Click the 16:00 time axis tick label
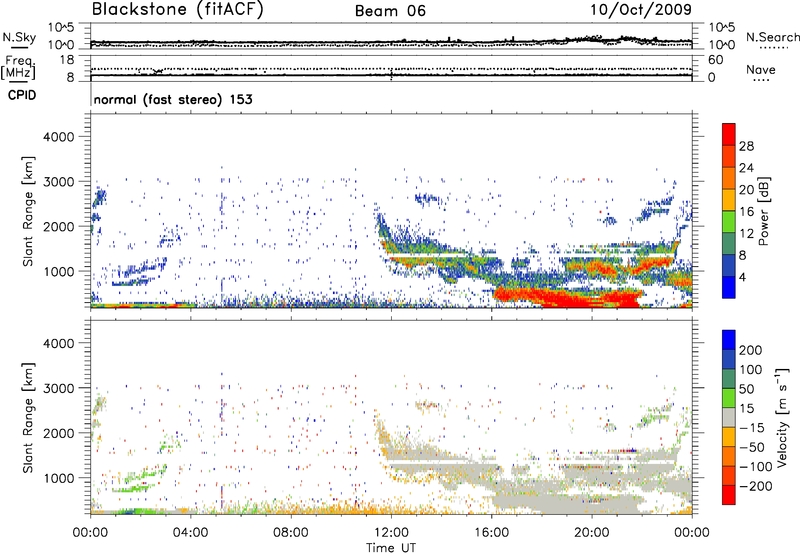 pos(491,533)
